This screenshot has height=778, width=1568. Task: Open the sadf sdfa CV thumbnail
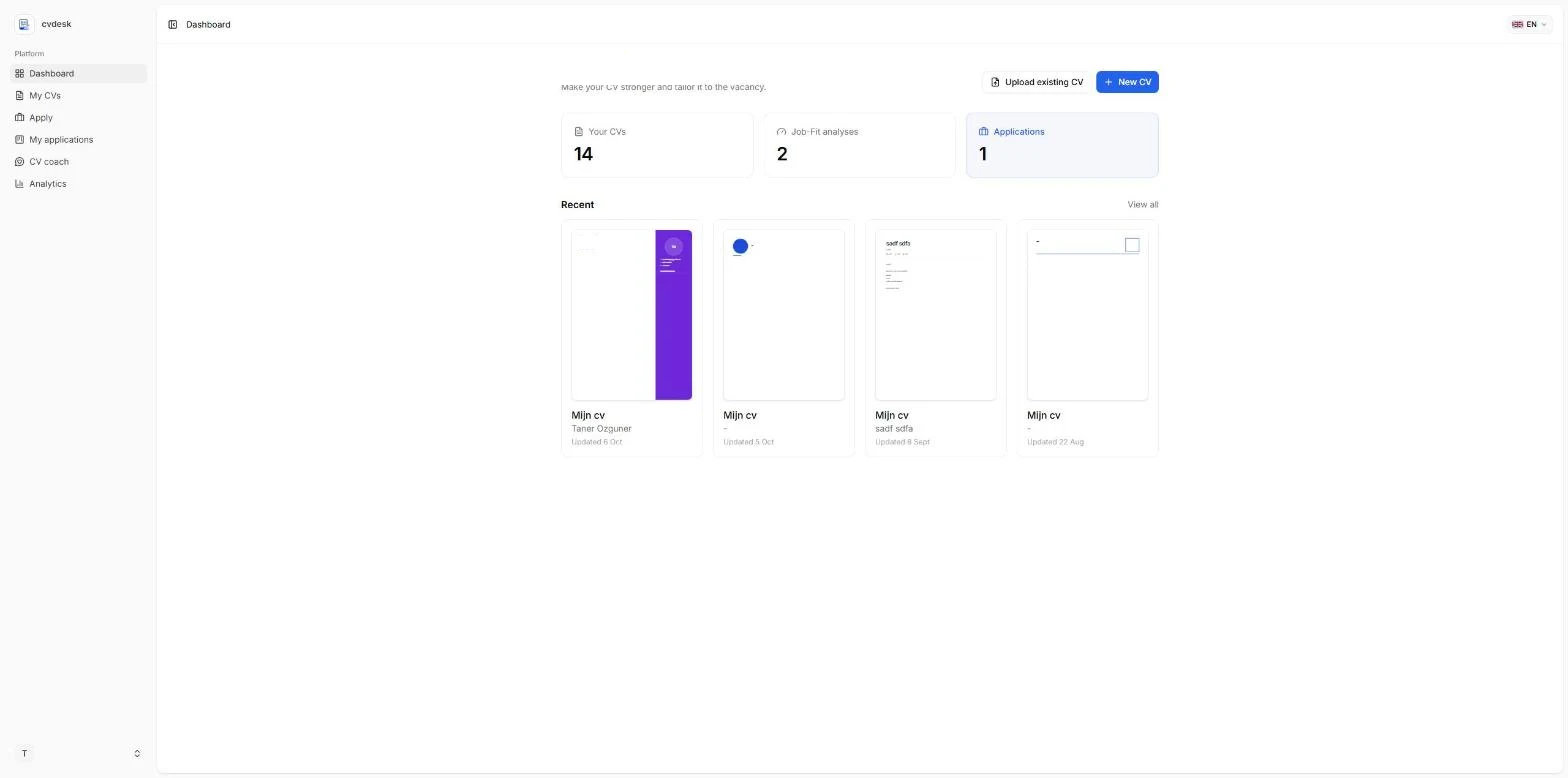pos(936,315)
